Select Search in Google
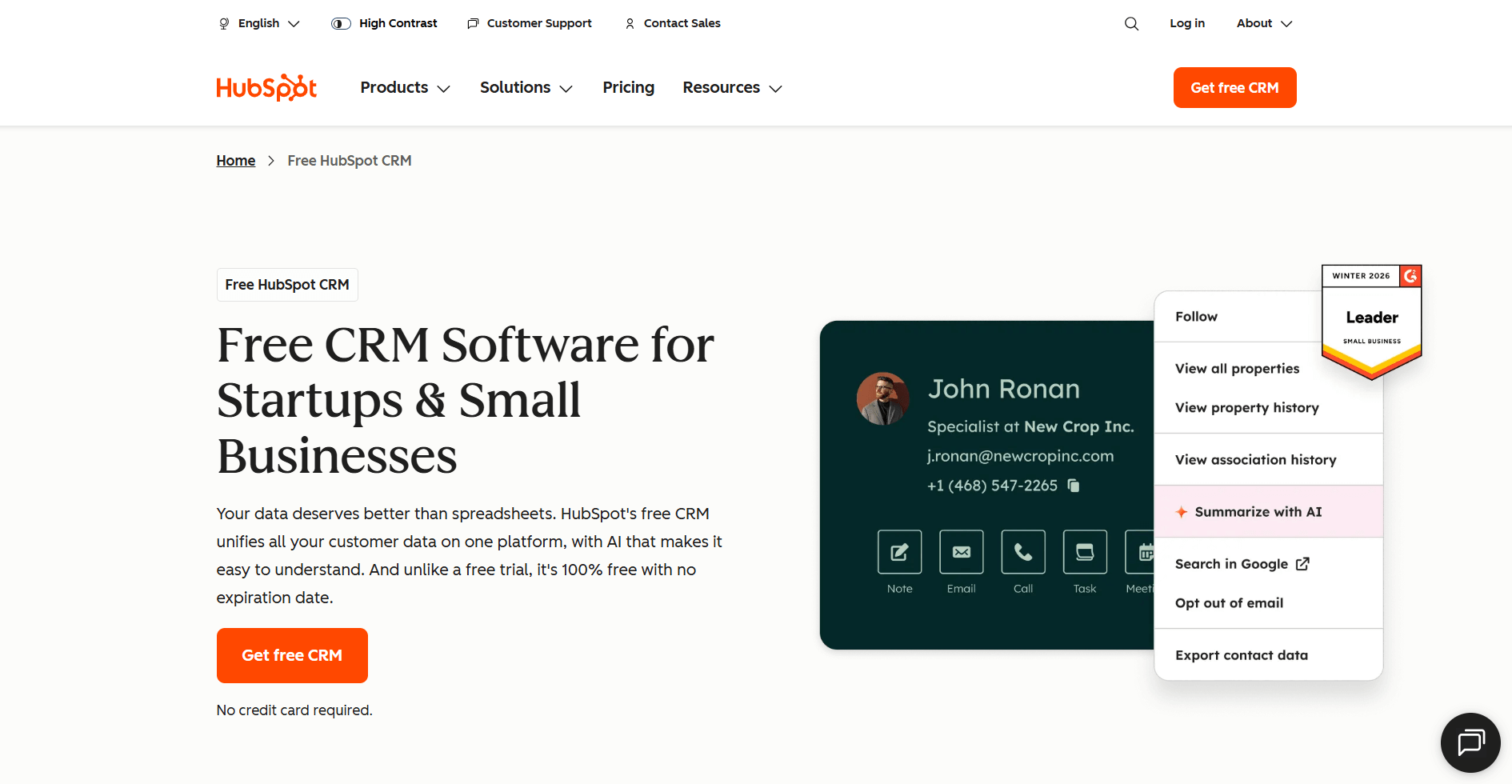1512x784 pixels. (1242, 564)
